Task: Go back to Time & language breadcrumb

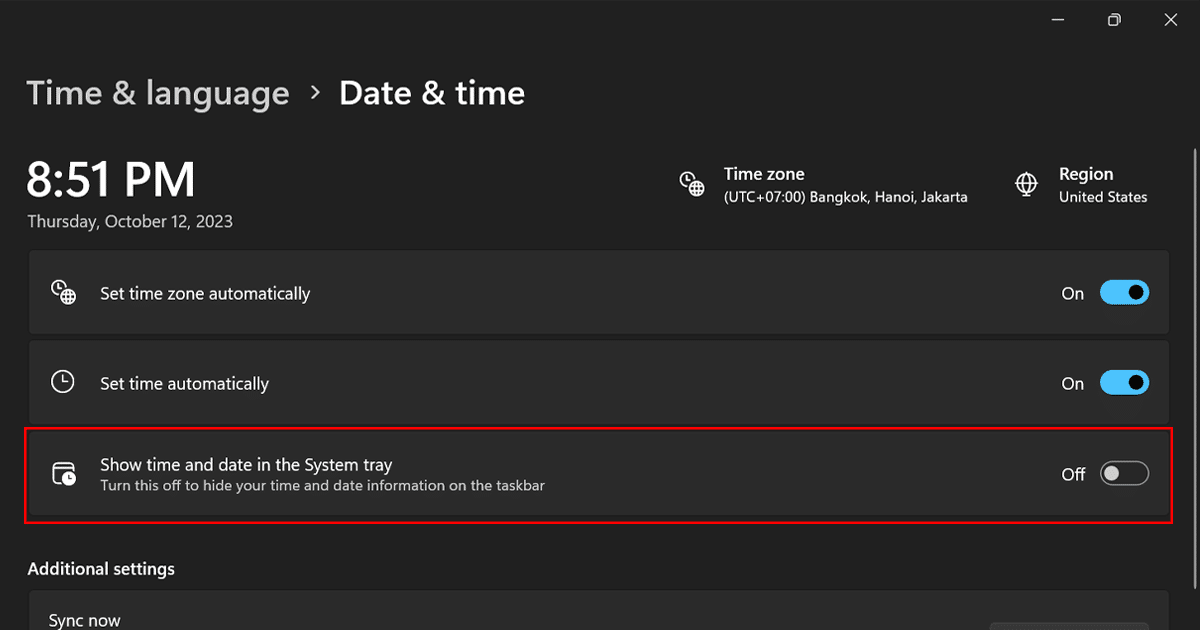Action: [x=158, y=93]
